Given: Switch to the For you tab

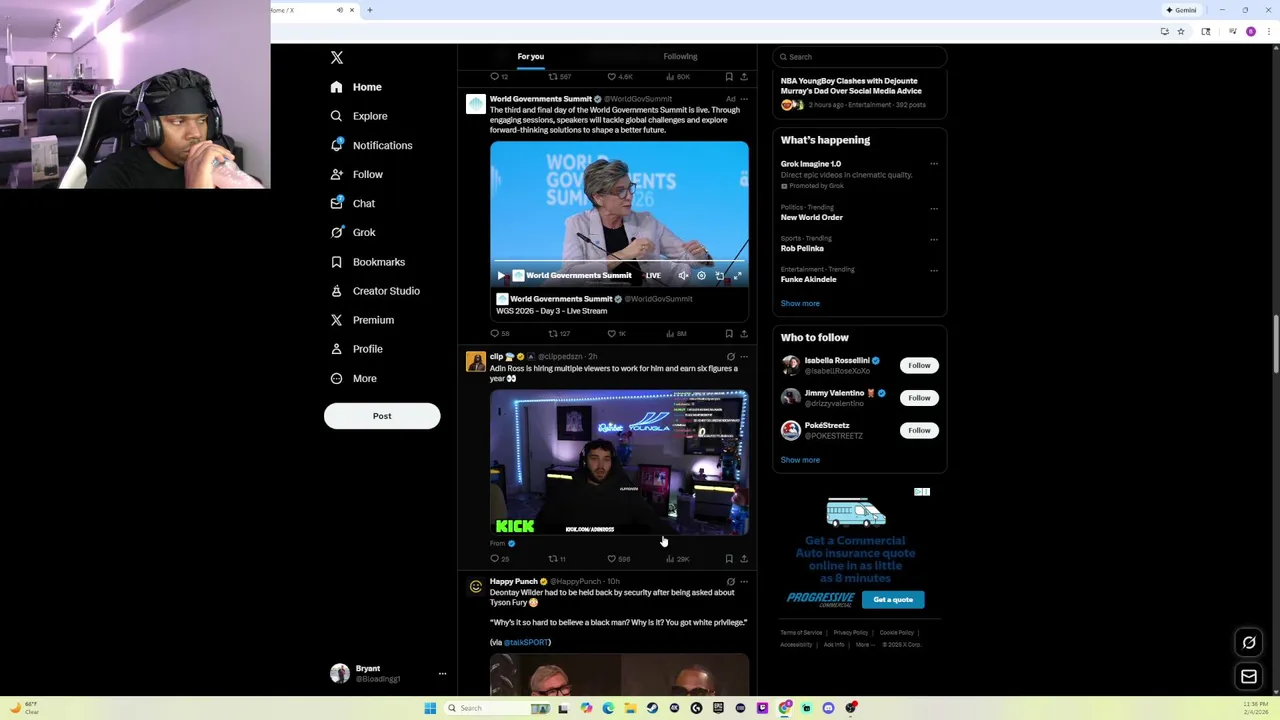Looking at the screenshot, I should [531, 57].
